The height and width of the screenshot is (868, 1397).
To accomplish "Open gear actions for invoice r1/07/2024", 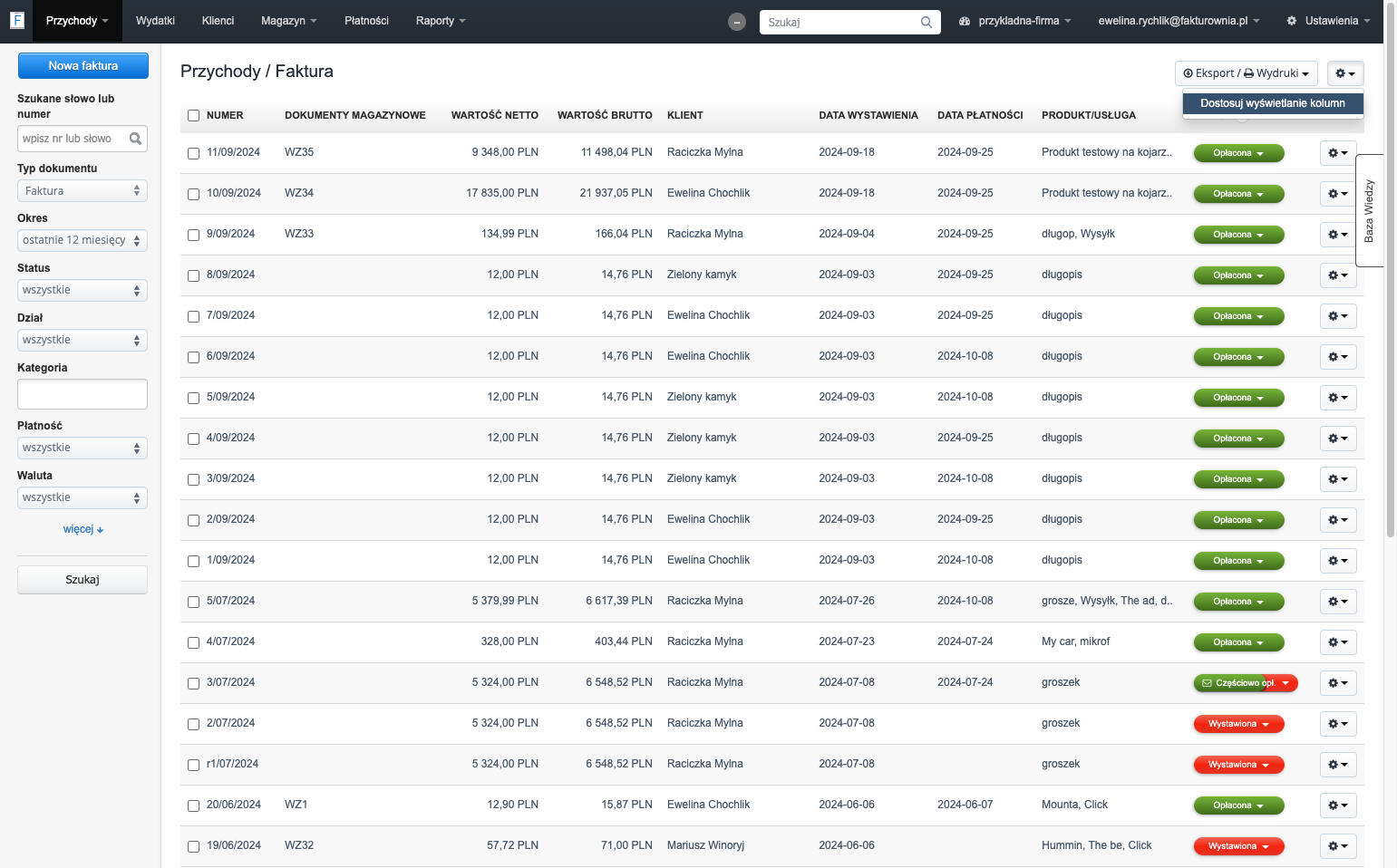I will tap(1338, 765).
